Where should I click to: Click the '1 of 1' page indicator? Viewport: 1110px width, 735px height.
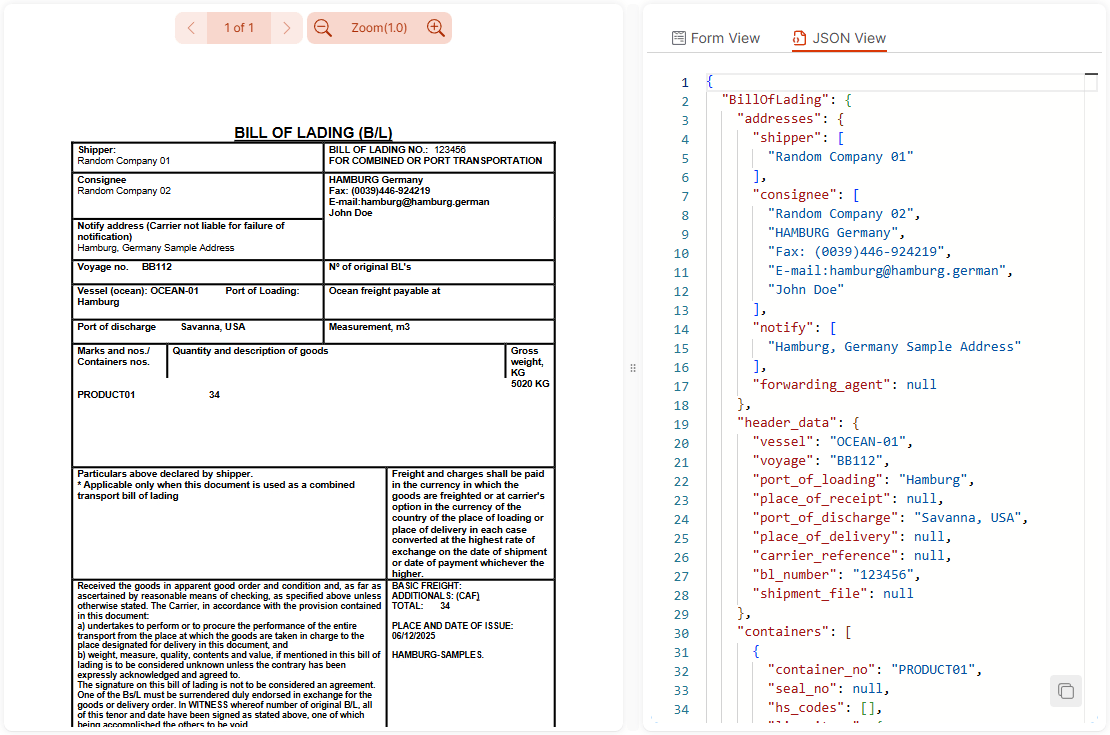[239, 28]
